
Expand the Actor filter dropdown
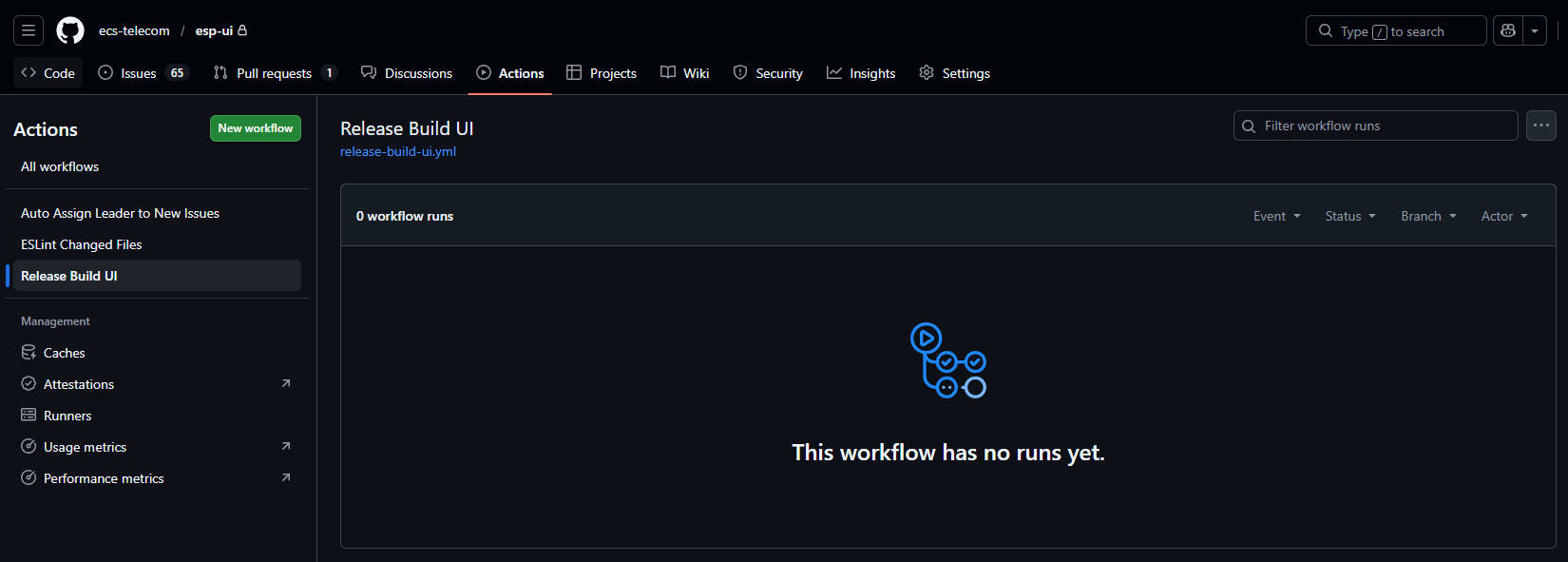pos(1504,216)
